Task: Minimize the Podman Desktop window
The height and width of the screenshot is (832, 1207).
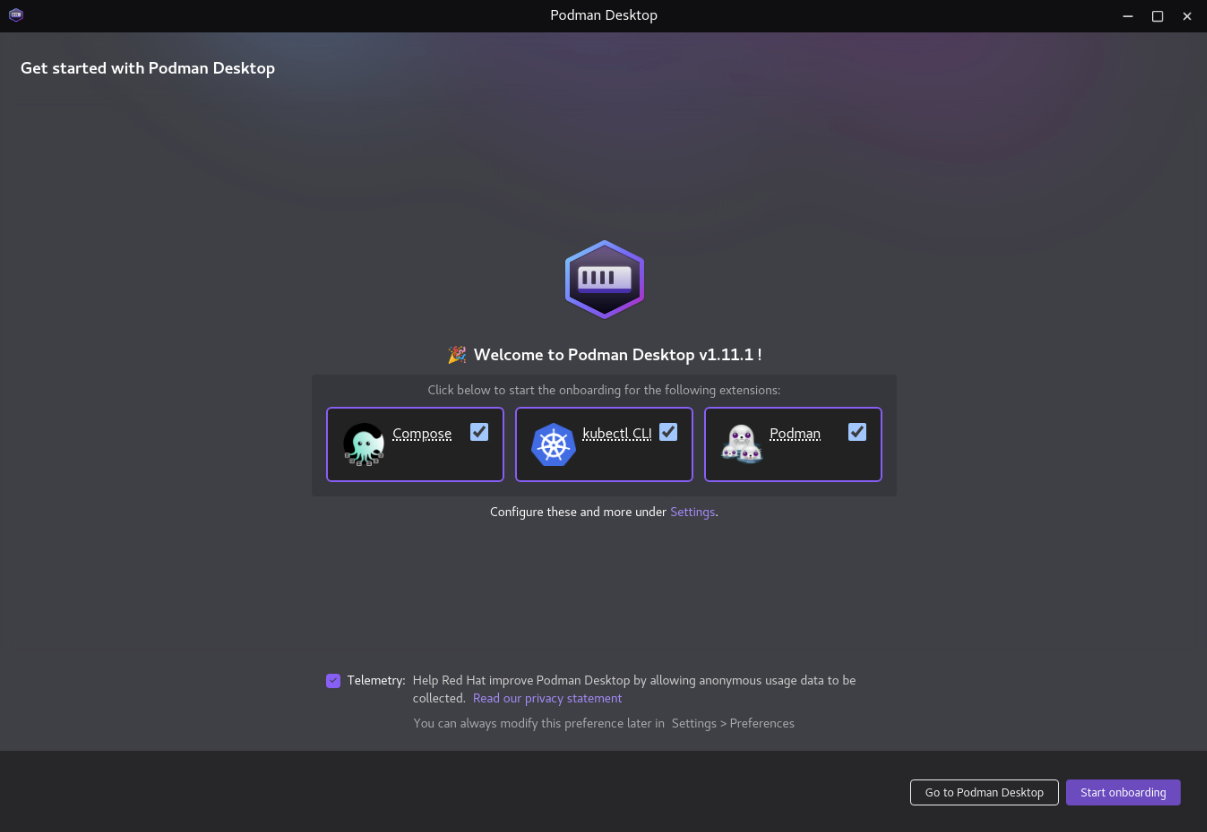Action: click(x=1127, y=16)
